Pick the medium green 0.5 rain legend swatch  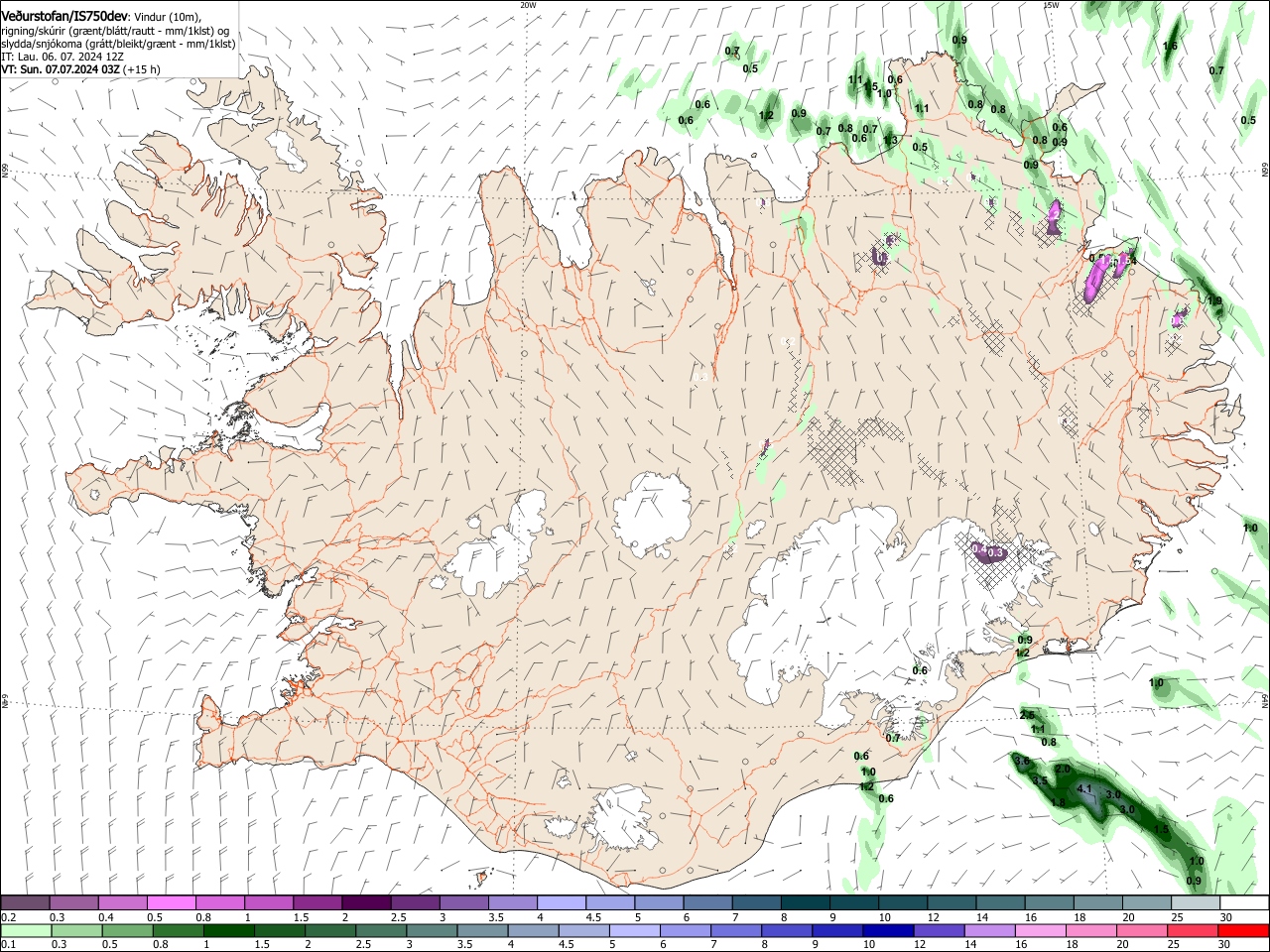click(127, 930)
